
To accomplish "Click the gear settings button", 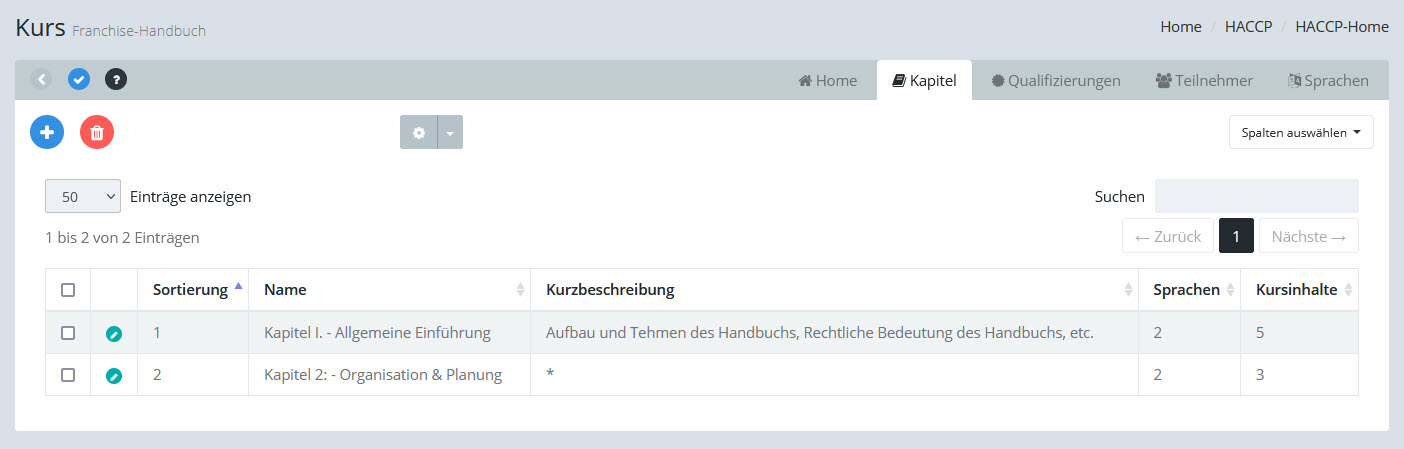I will pos(419,132).
